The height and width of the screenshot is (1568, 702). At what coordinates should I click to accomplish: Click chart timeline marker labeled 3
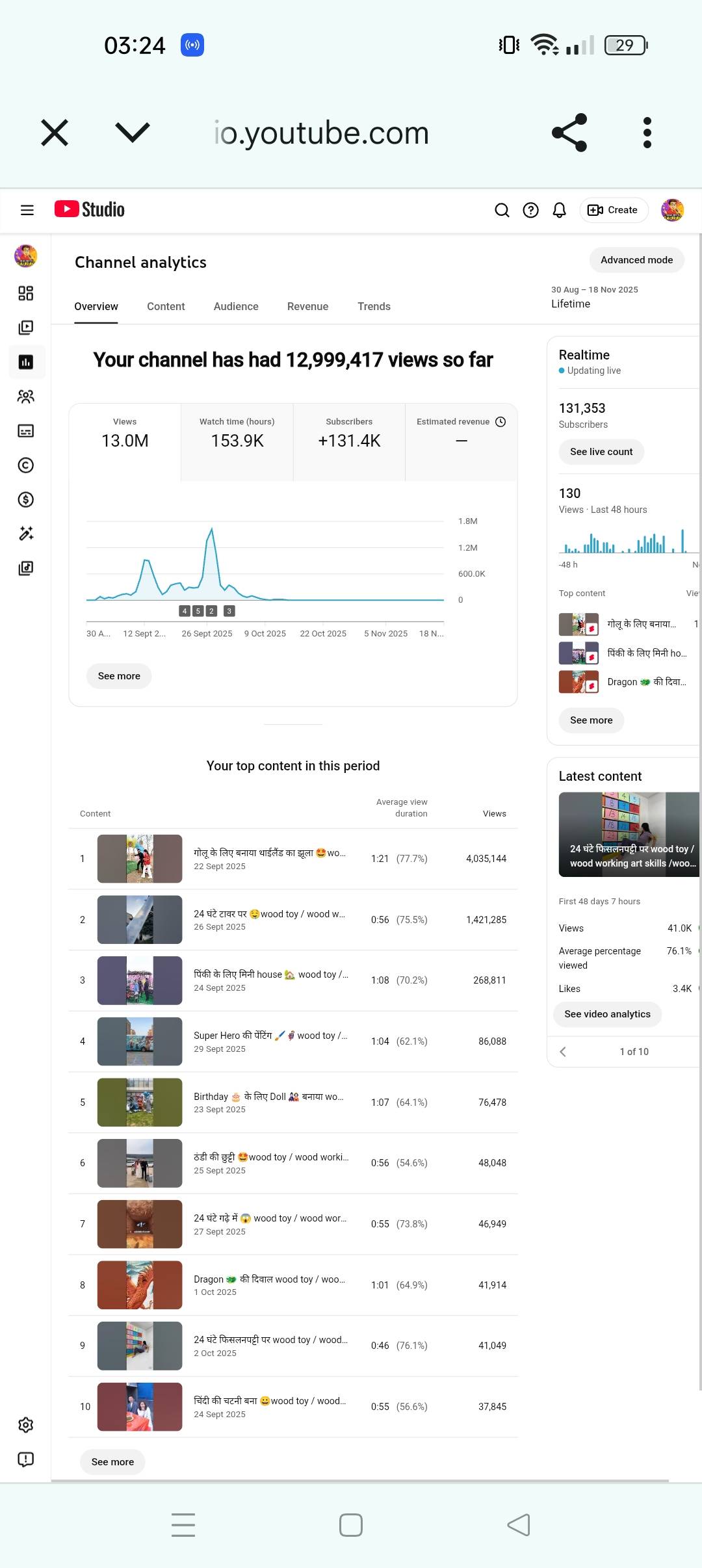point(229,611)
